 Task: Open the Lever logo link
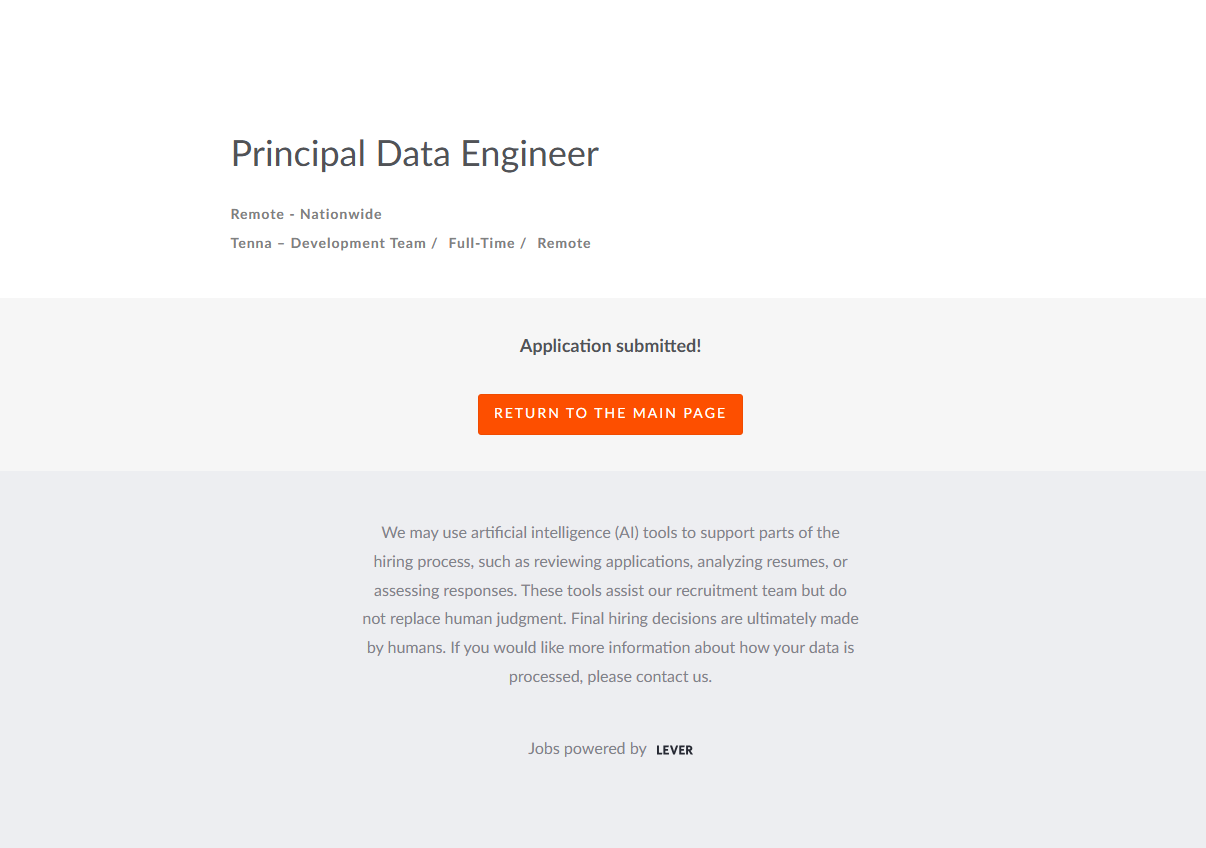[674, 750]
